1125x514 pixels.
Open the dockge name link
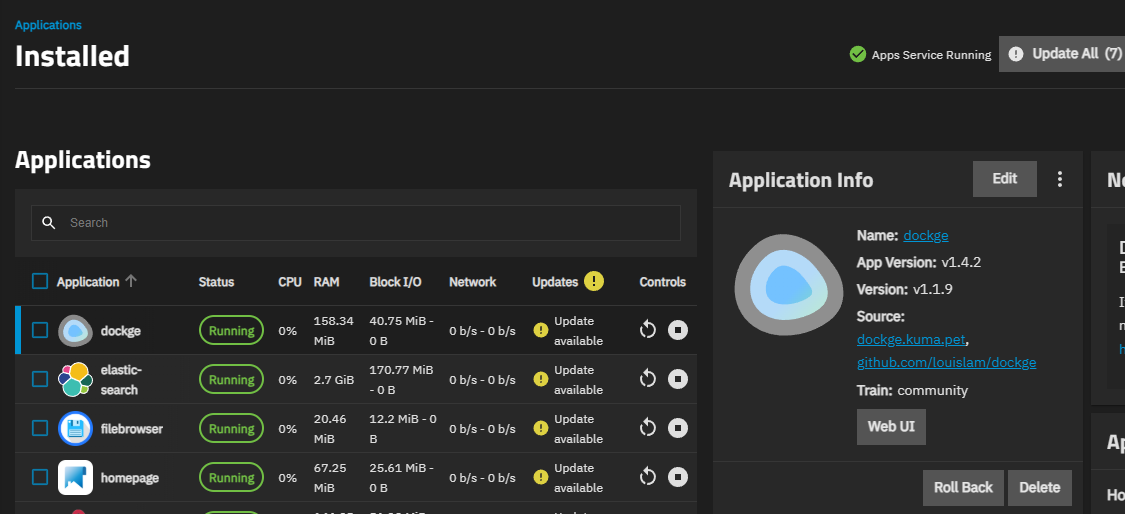[x=926, y=235]
